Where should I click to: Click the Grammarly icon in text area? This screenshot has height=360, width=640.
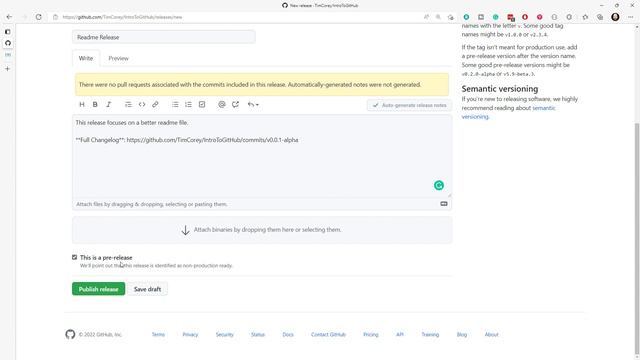[x=439, y=185]
